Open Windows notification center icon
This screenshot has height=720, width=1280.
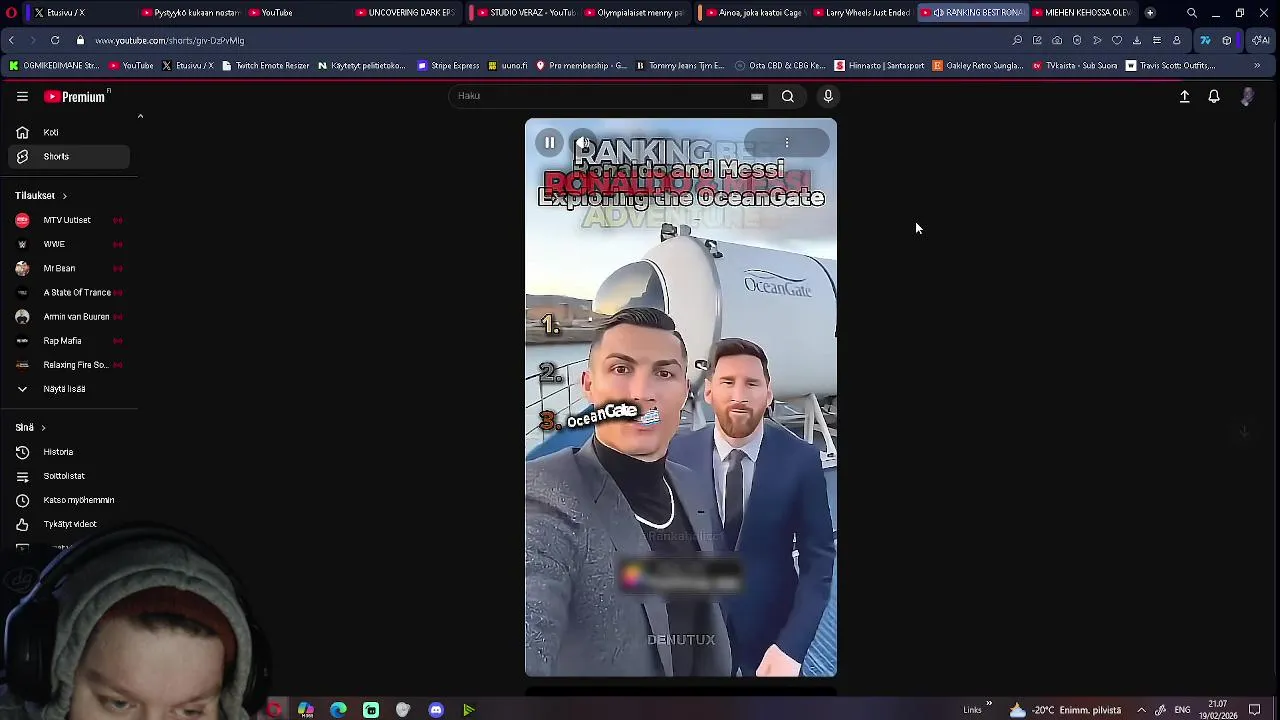point(1255,710)
